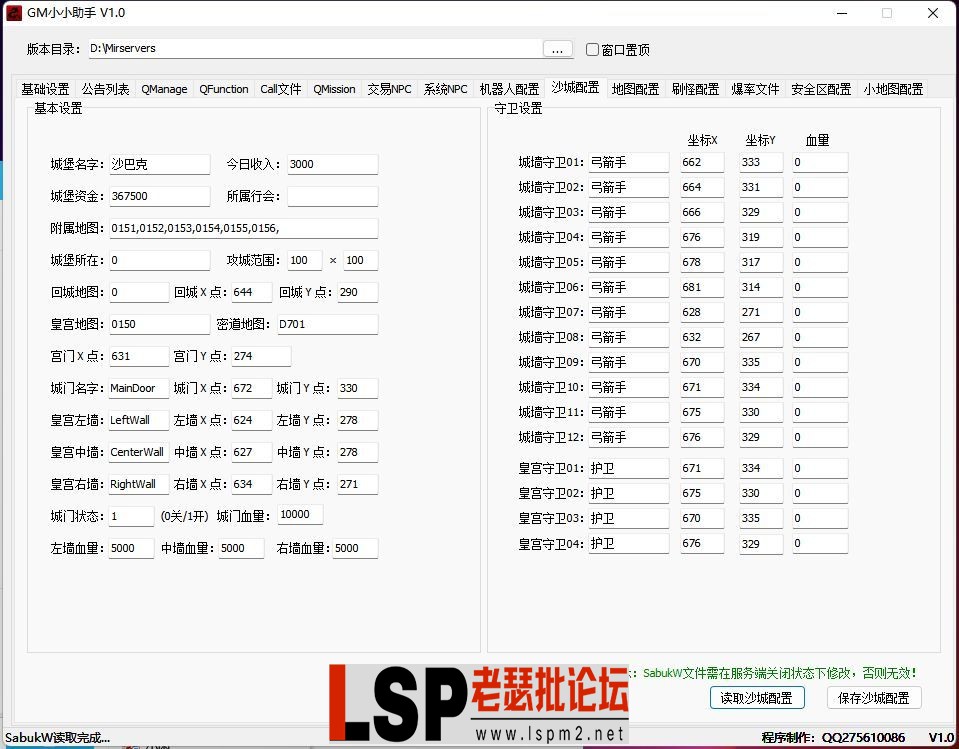Click the 城堡资金 field showing 367500
This screenshot has width=959, height=749.
tap(159, 196)
